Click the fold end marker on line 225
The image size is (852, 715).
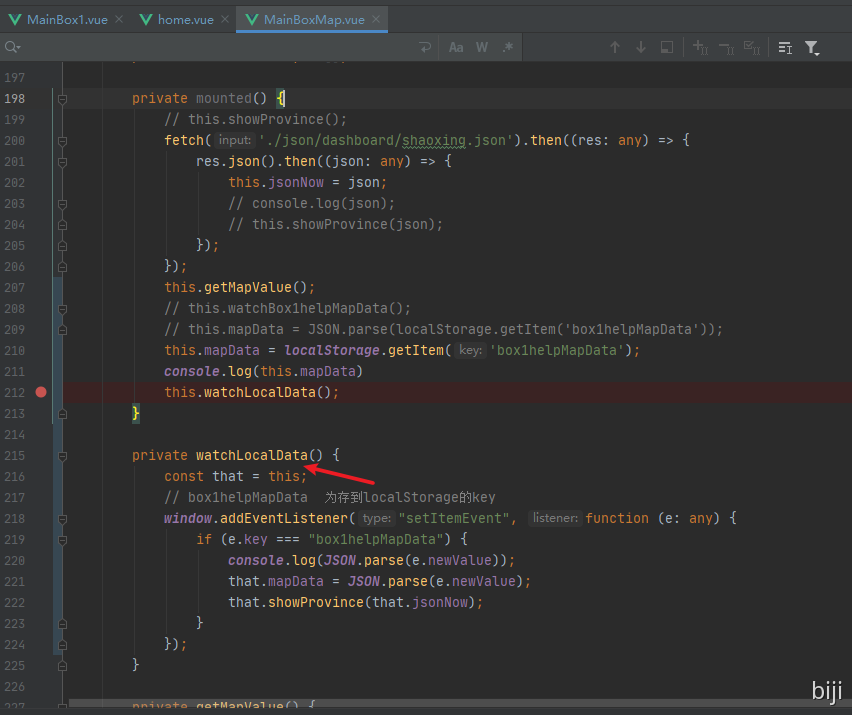tap(62, 667)
